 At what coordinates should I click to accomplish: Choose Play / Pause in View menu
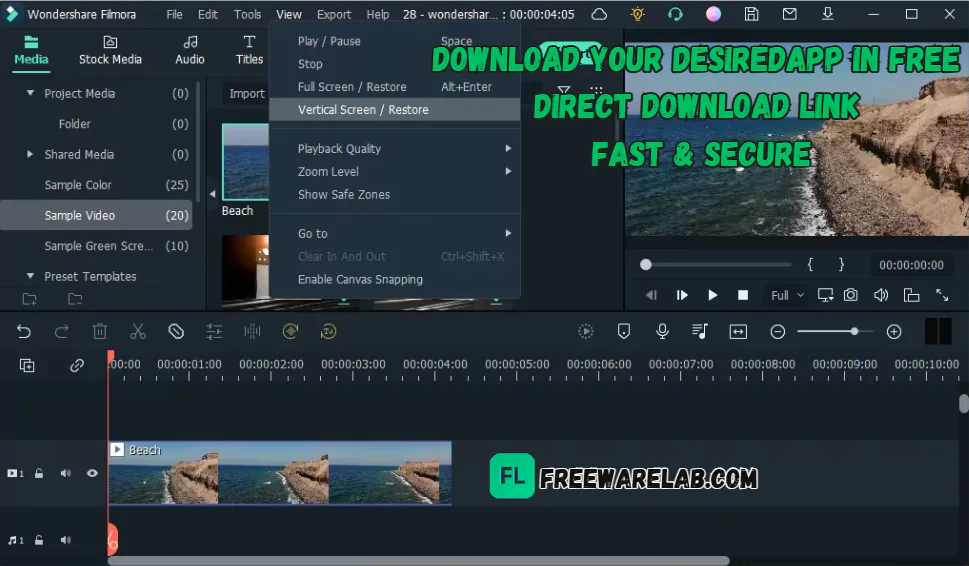coord(395,41)
